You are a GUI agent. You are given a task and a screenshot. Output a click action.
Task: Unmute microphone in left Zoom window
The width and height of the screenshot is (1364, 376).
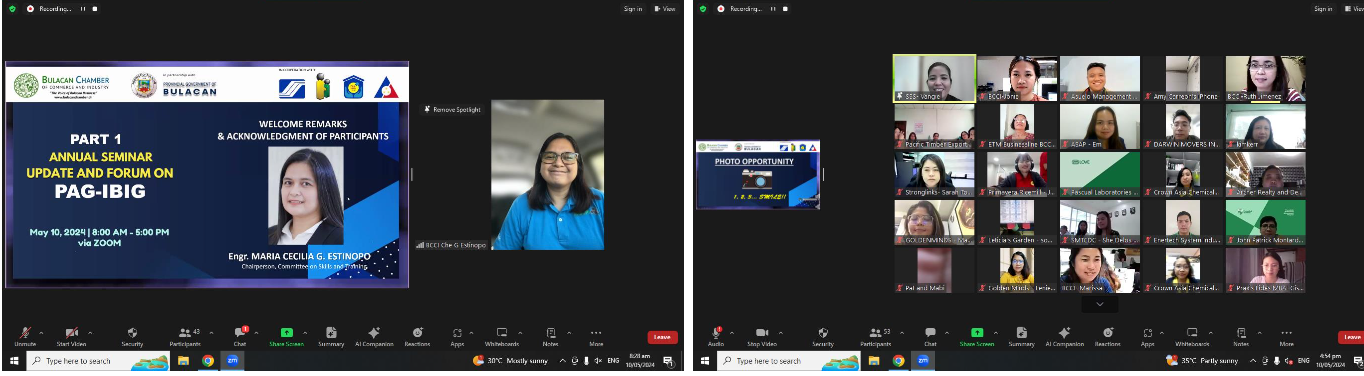tap(25, 336)
